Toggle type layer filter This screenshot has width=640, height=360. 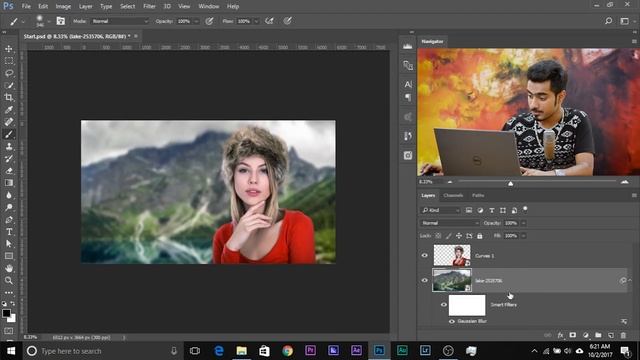[x=491, y=210]
